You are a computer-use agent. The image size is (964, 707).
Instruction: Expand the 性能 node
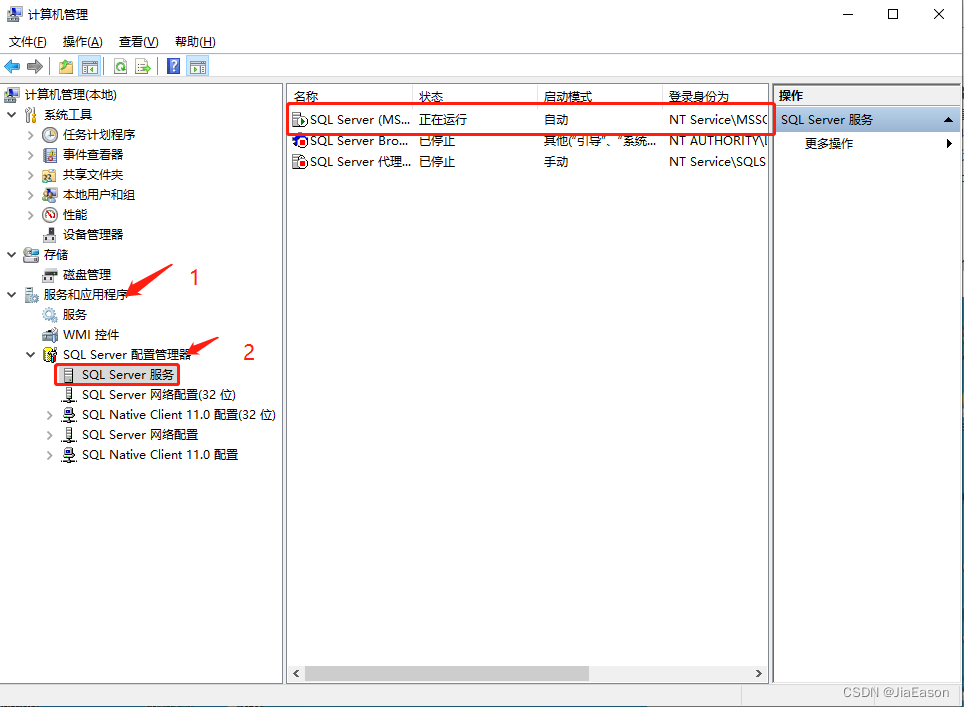tap(30, 215)
